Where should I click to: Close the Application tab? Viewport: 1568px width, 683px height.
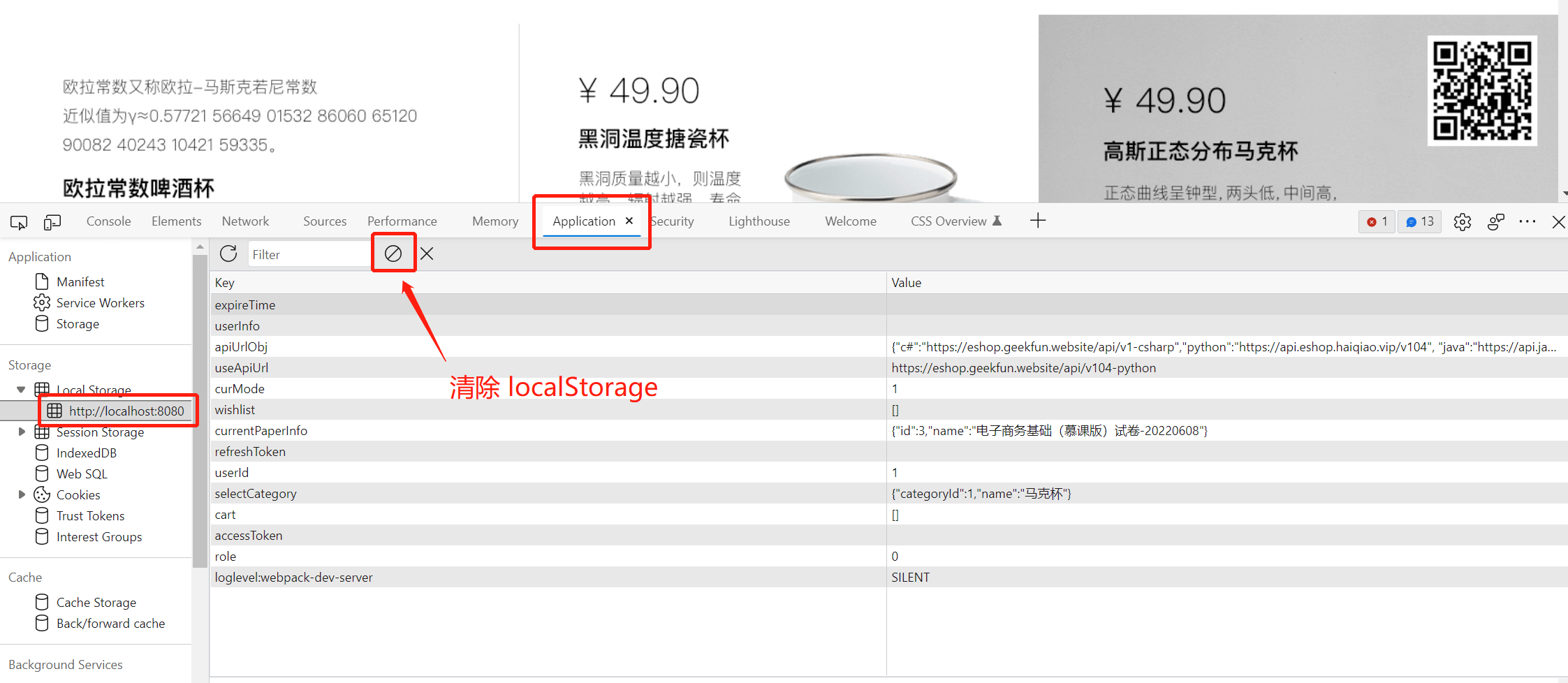point(629,221)
